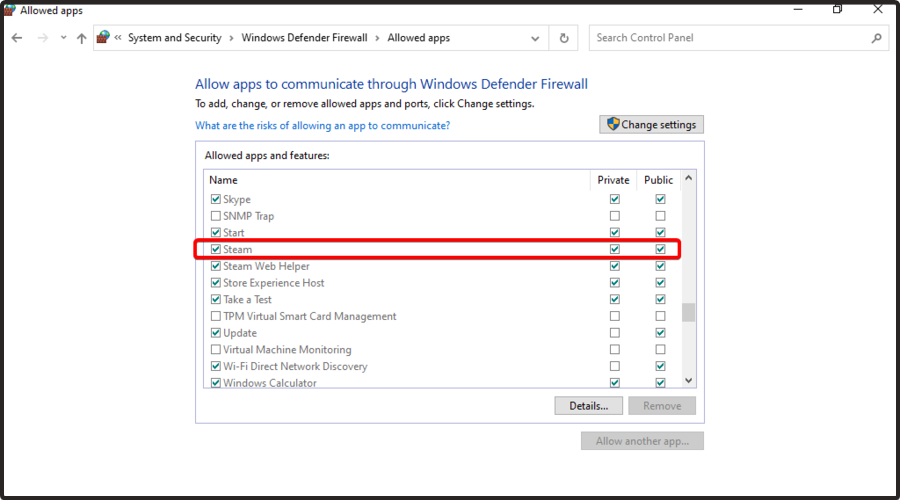
Task: Click Allow another app button
Action: tap(642, 441)
